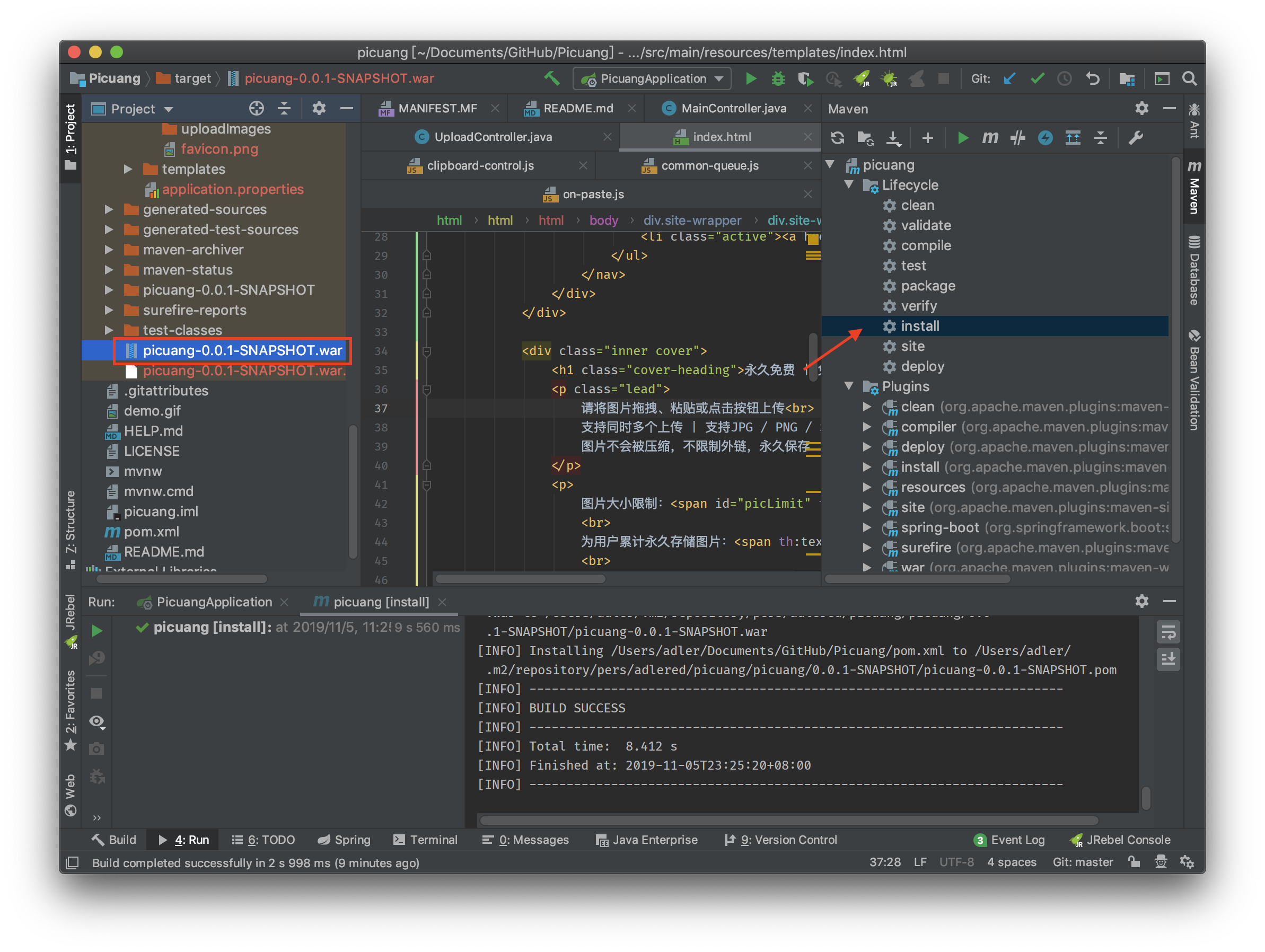Locate opened file crosshair in Project panel
Viewport: 1265px width, 952px height.
pyautogui.click(x=256, y=108)
